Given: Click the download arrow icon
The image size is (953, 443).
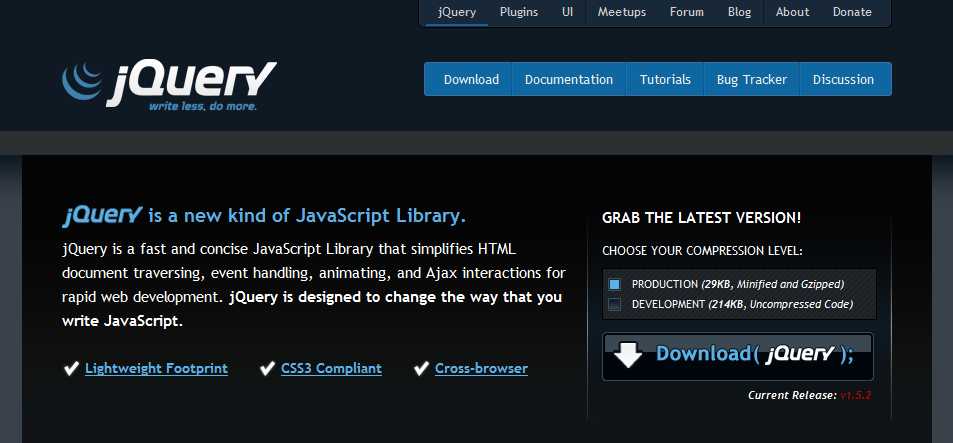Looking at the screenshot, I should [628, 354].
